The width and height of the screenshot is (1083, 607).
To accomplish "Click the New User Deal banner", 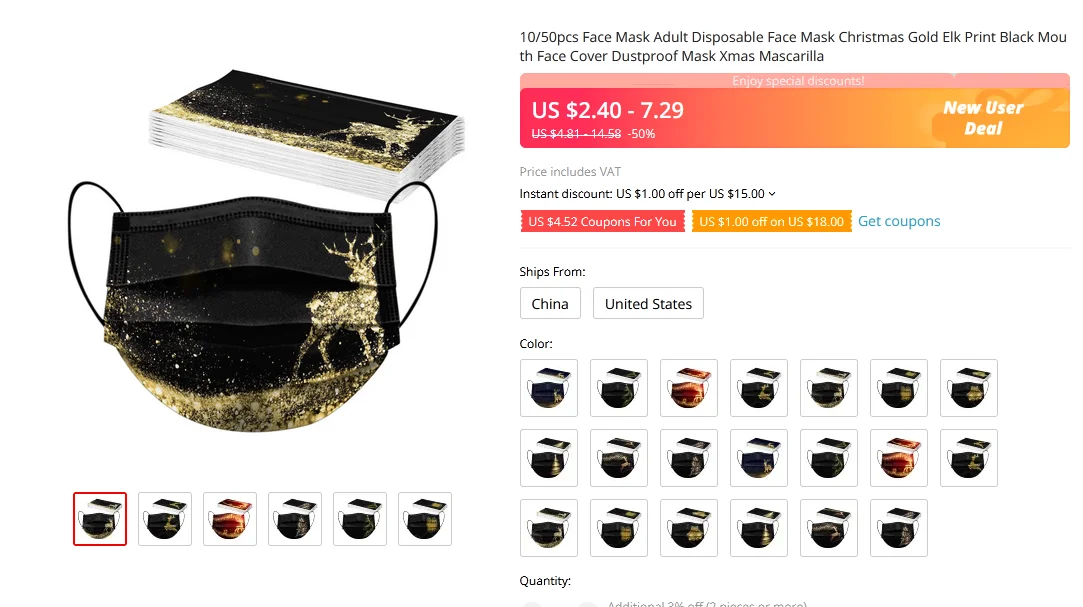I will click(983, 118).
